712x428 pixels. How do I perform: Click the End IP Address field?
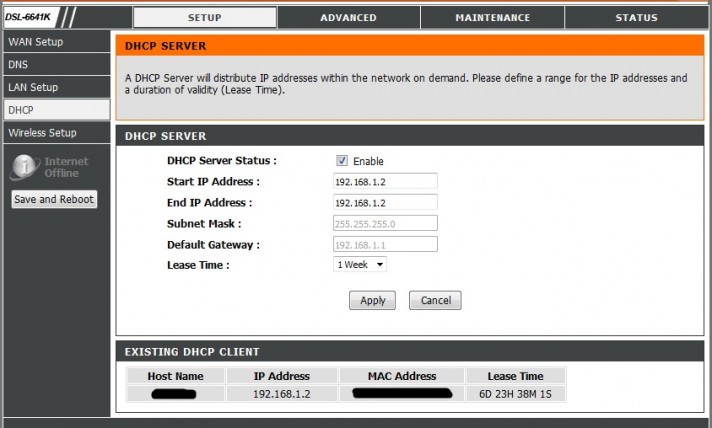click(x=385, y=202)
